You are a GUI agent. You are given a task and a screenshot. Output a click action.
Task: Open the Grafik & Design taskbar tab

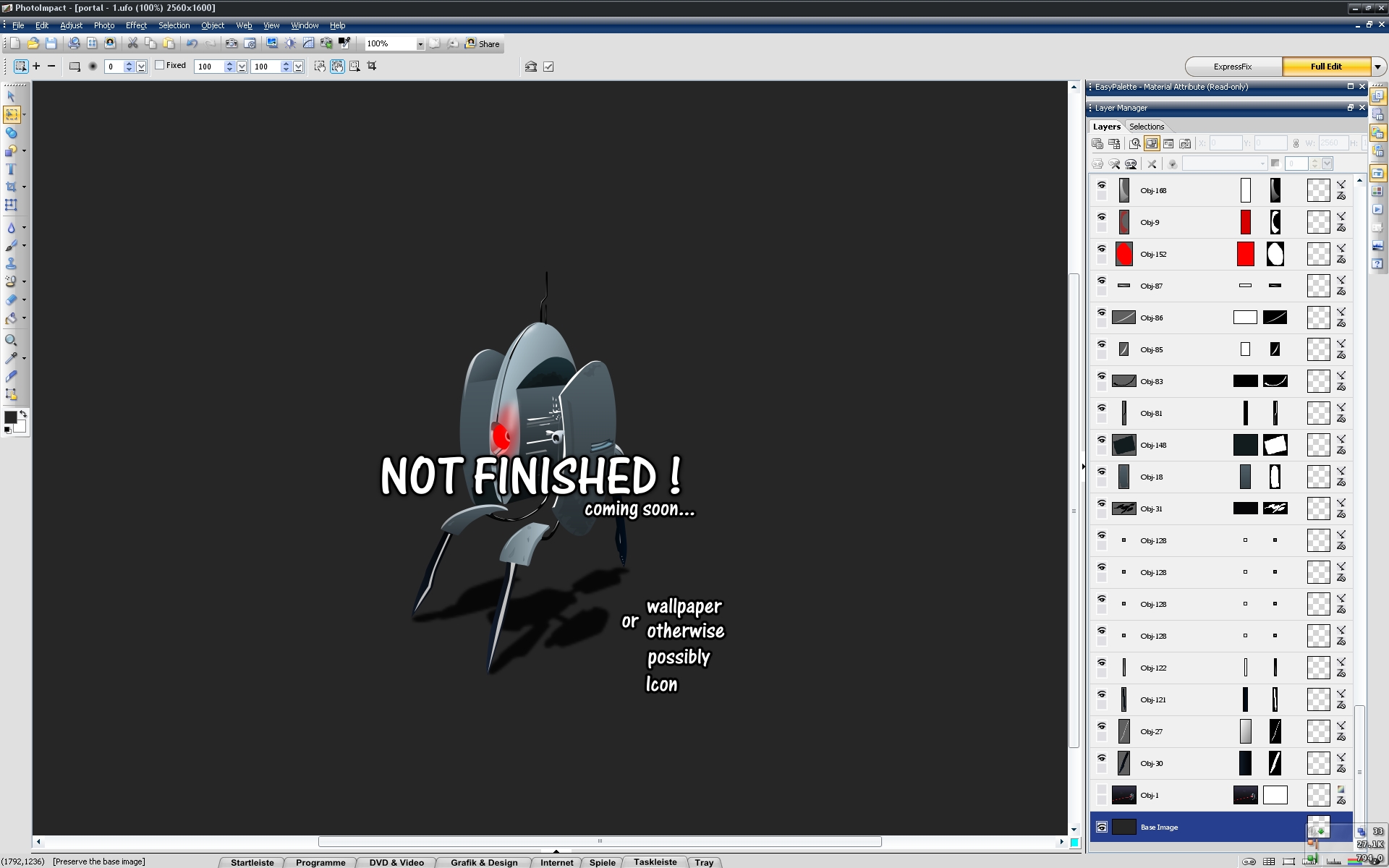click(484, 862)
